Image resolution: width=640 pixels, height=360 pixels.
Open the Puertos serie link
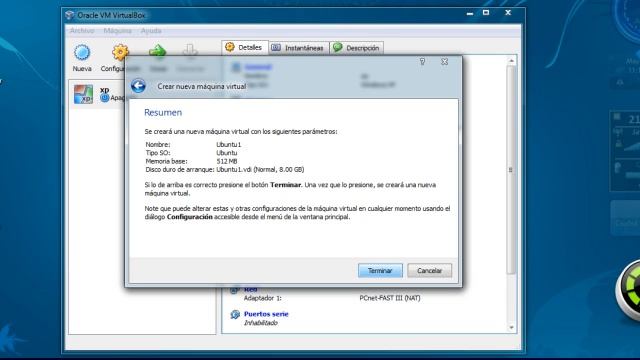(x=266, y=314)
